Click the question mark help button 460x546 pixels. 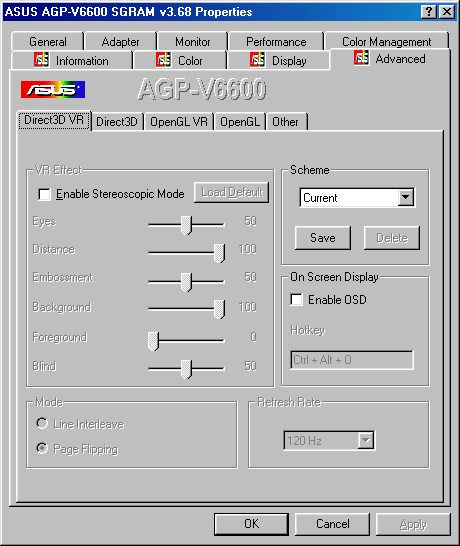429,12
